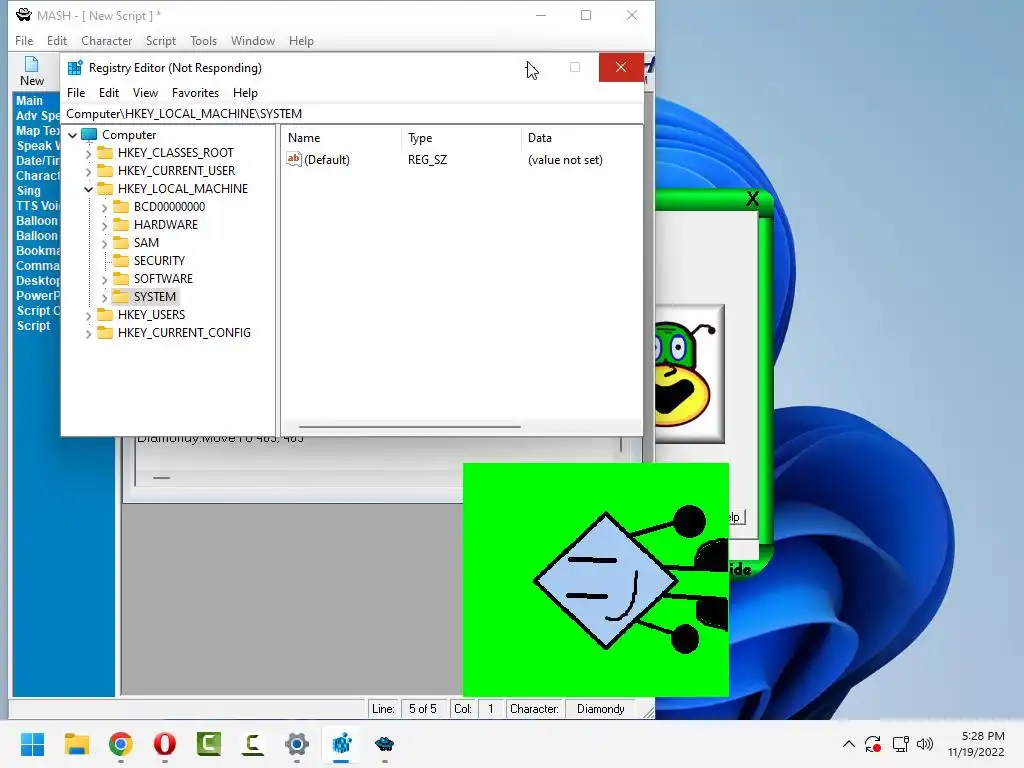Viewport: 1024px width, 768px height.
Task: Click the Diamondy character animation
Action: (x=596, y=580)
